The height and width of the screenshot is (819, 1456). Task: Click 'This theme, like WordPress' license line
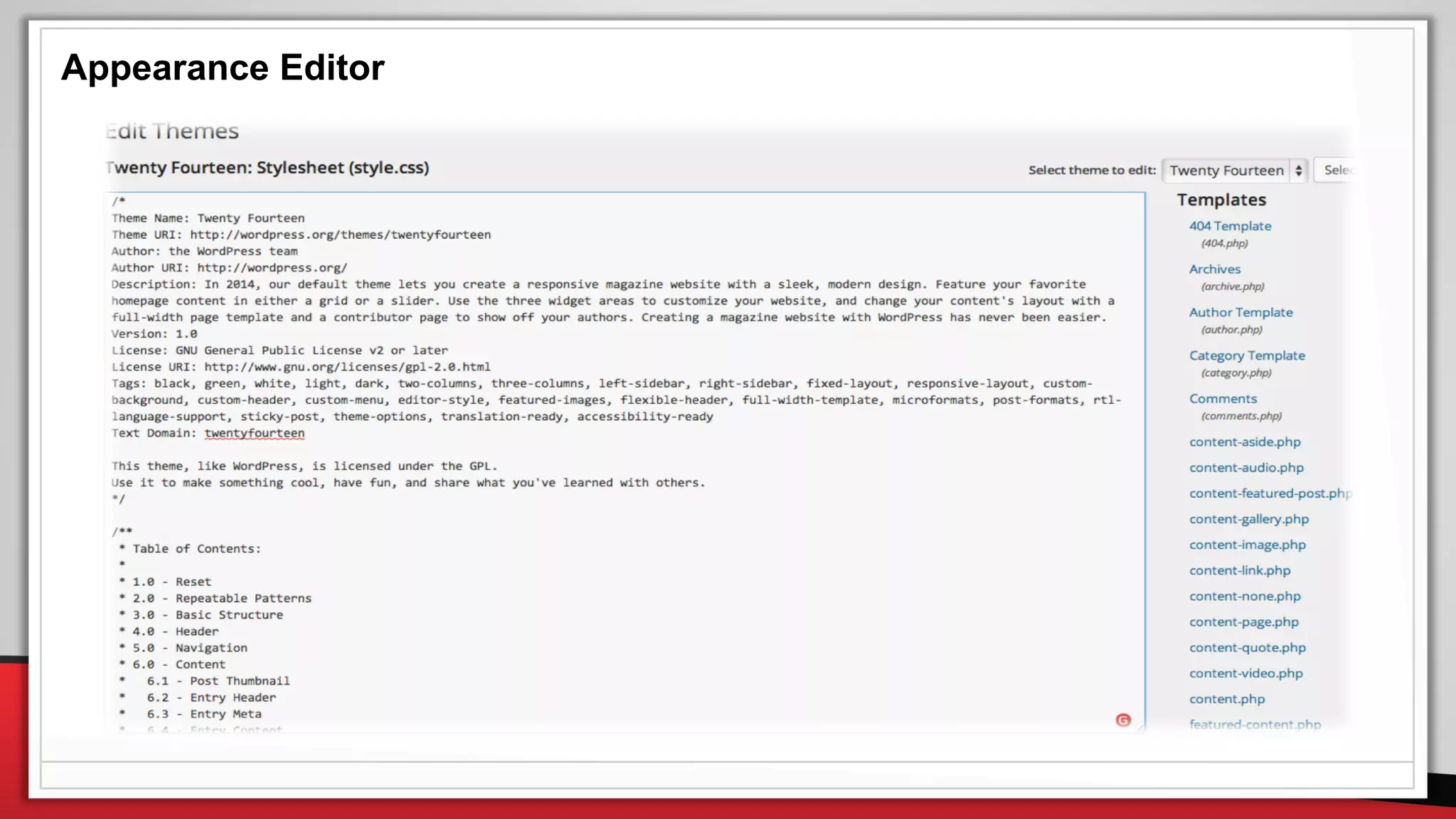tap(304, 466)
